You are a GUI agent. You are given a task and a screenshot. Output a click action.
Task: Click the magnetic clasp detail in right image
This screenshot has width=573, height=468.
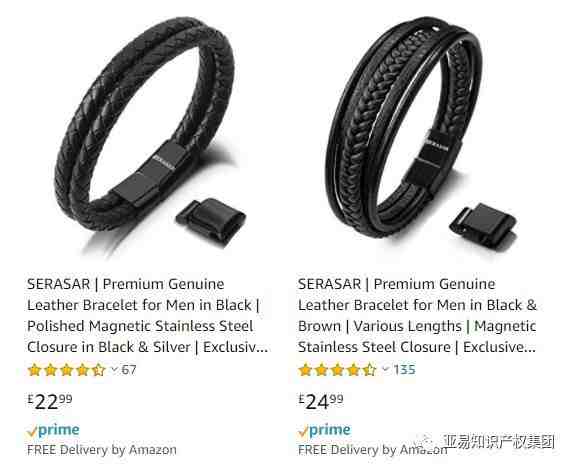click(483, 227)
